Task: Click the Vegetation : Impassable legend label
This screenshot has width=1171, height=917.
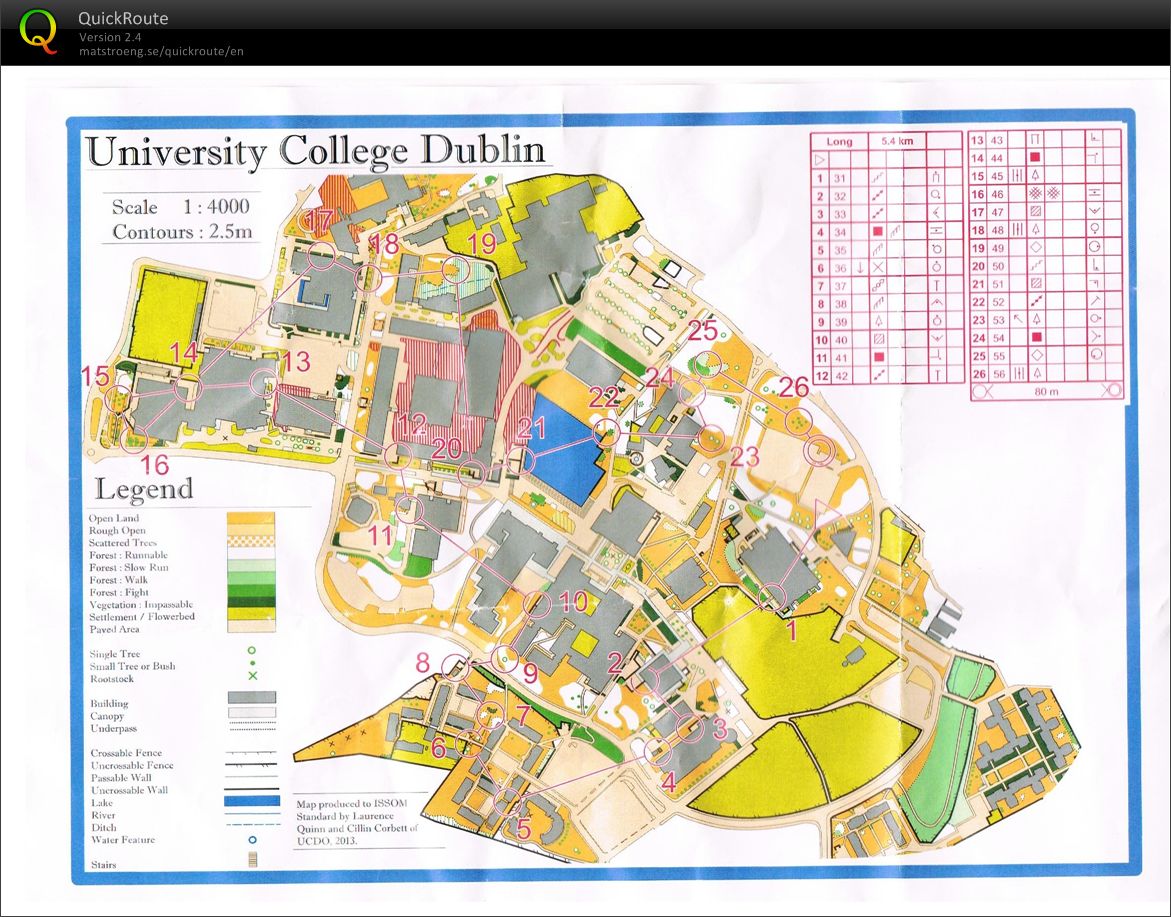Action: (x=141, y=604)
